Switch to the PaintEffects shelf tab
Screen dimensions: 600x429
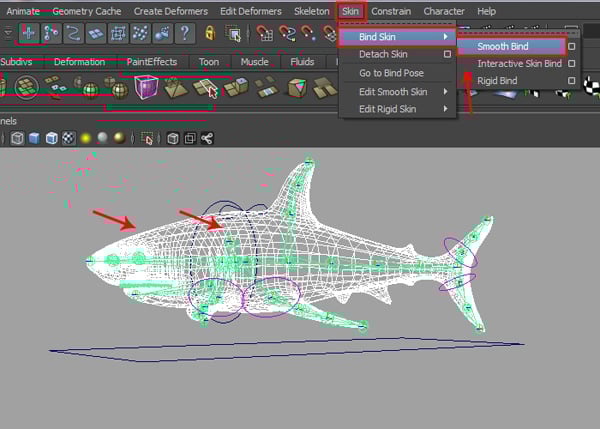pyautogui.click(x=152, y=62)
